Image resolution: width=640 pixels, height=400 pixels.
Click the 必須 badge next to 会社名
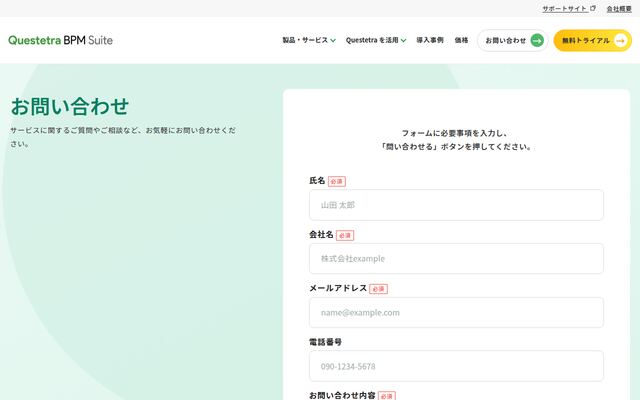coord(345,235)
